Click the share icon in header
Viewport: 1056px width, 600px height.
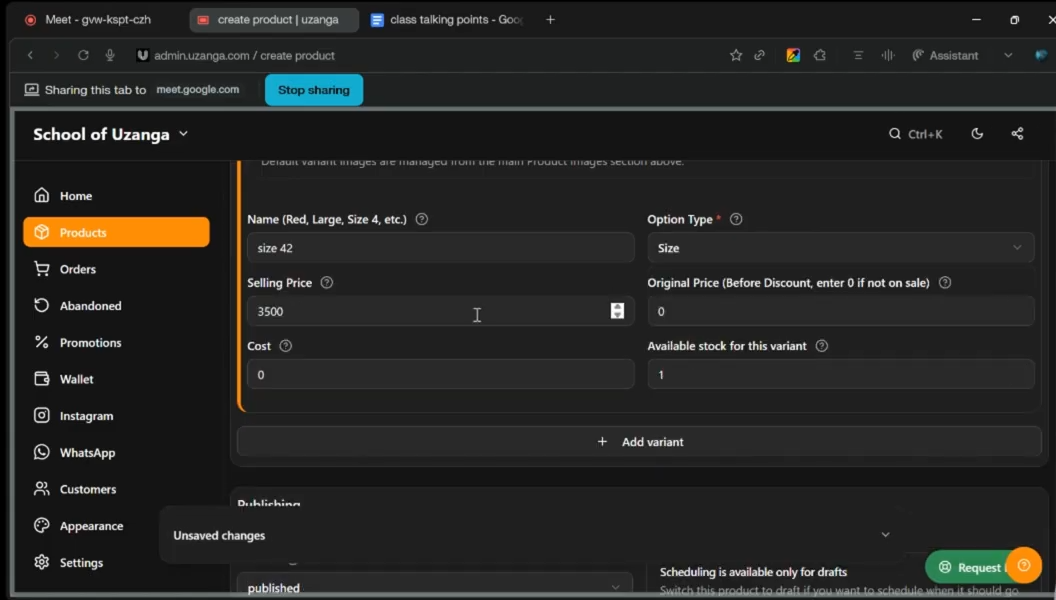pos(1017,134)
